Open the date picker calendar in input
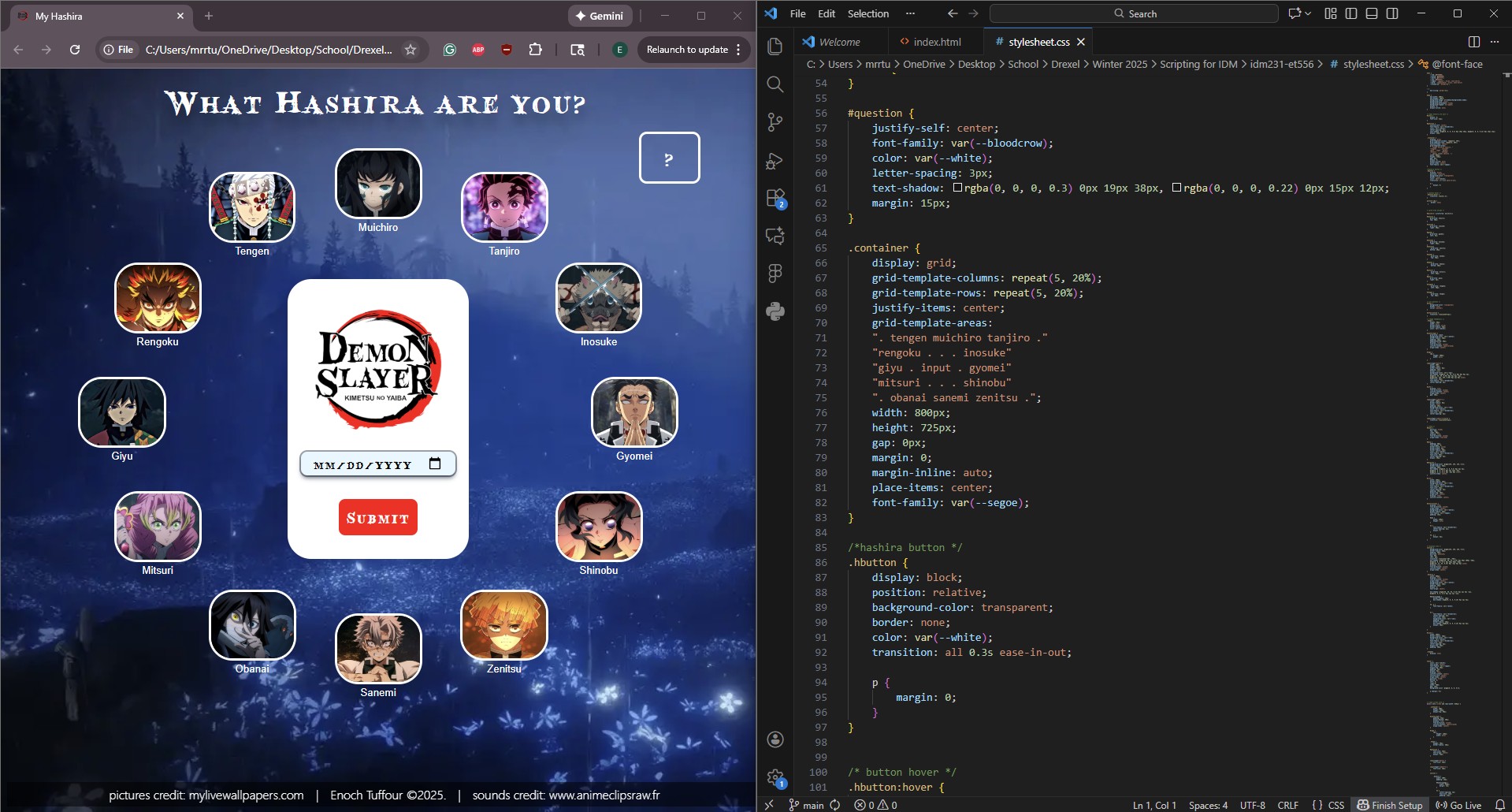Screen dimensions: 1512x812 click(435, 464)
